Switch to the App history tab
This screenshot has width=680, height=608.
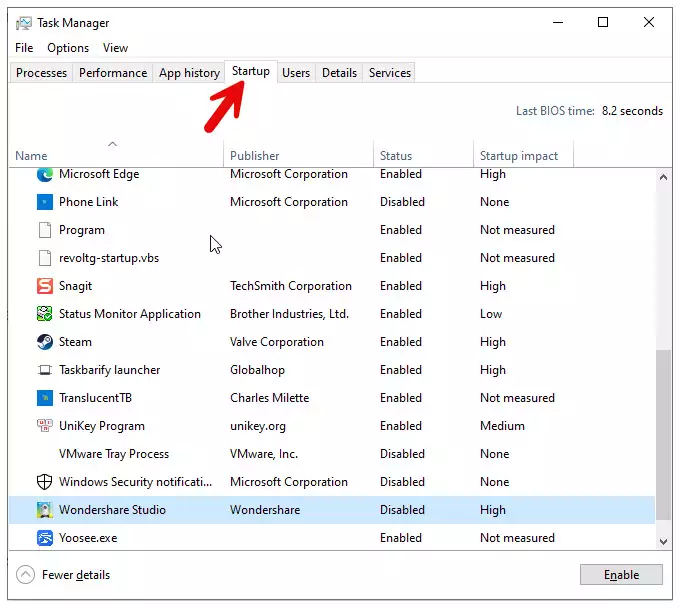190,72
